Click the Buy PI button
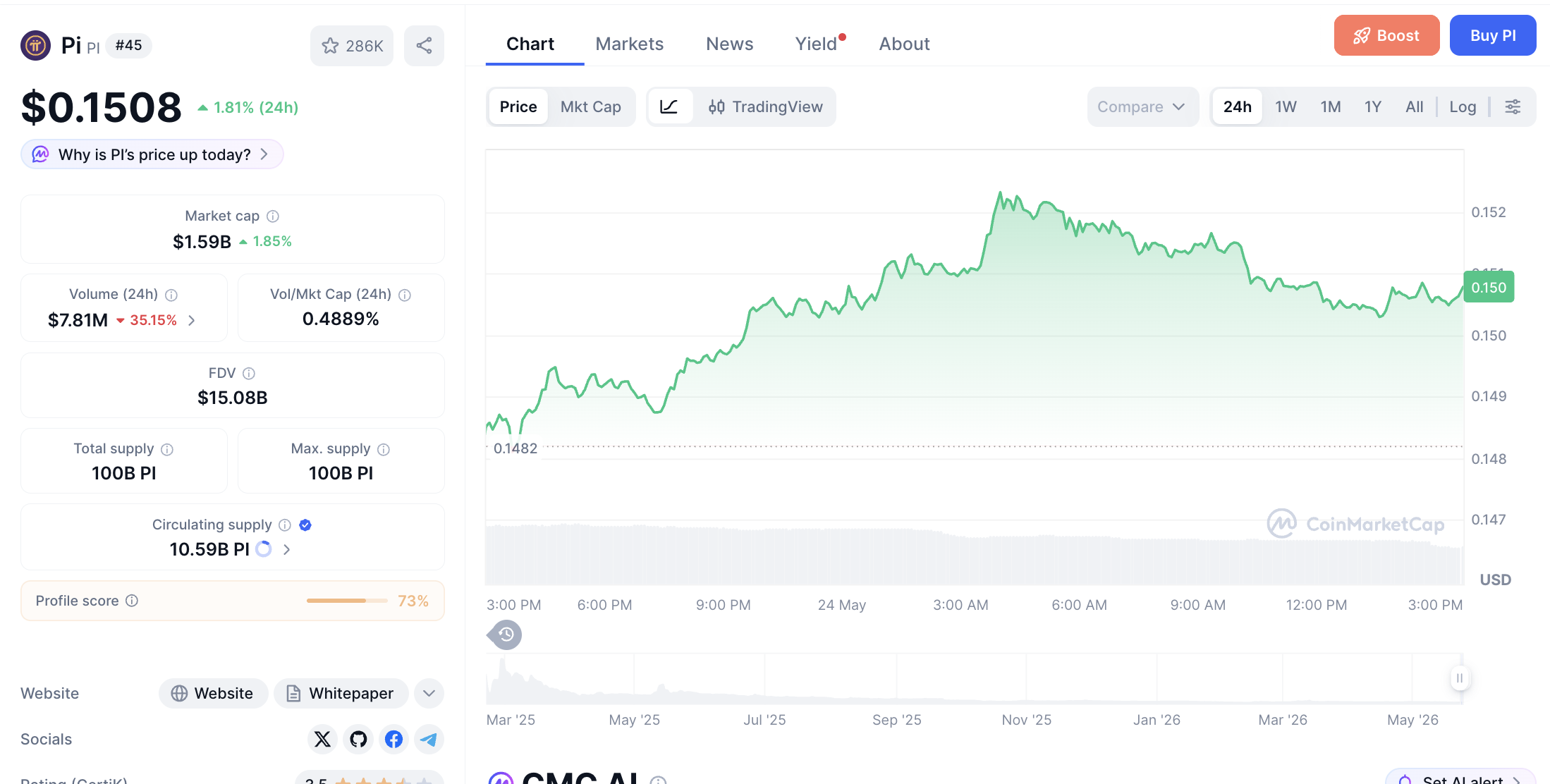The height and width of the screenshot is (784, 1550). [1493, 35]
